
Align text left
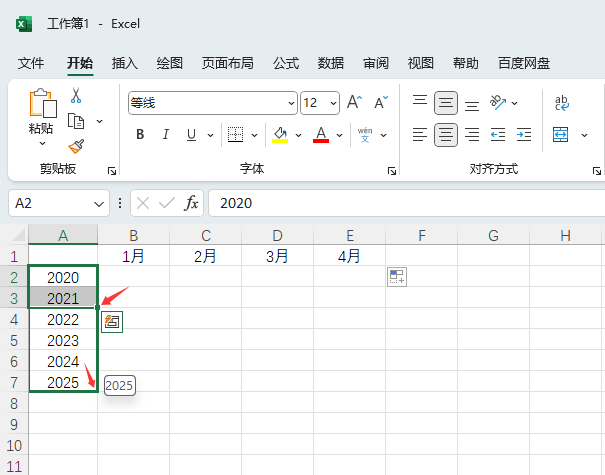pos(420,135)
